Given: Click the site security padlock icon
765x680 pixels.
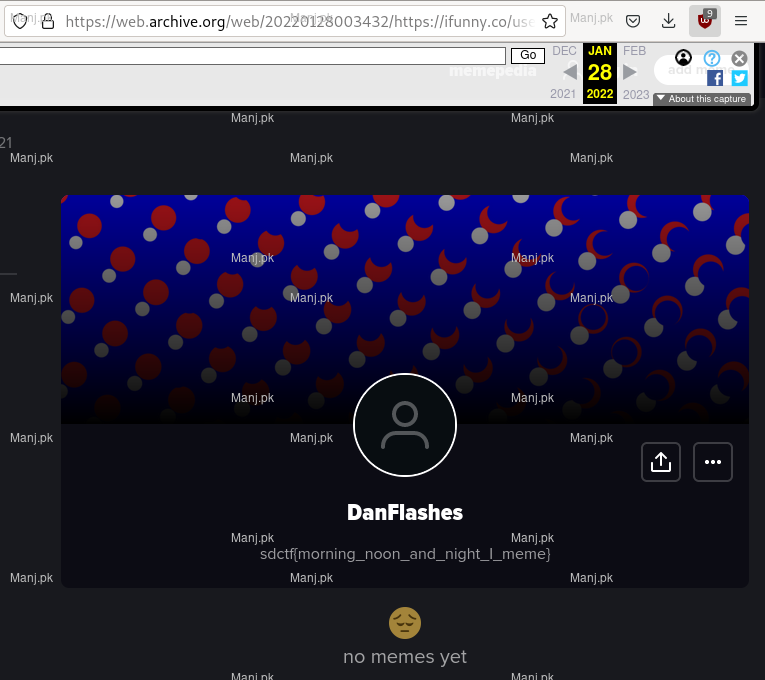Looking at the screenshot, I should click(47, 21).
